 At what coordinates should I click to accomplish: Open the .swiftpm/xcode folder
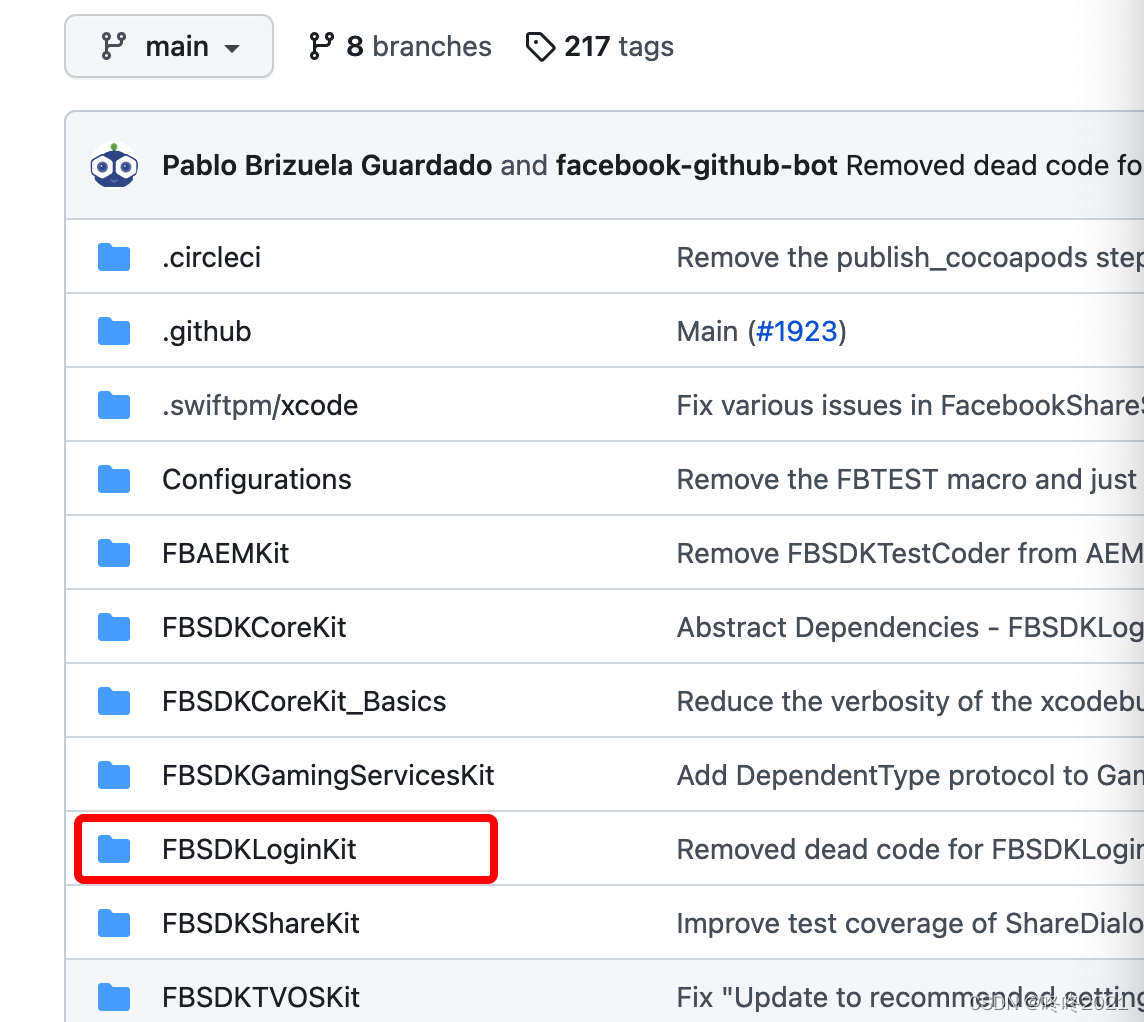coord(260,406)
